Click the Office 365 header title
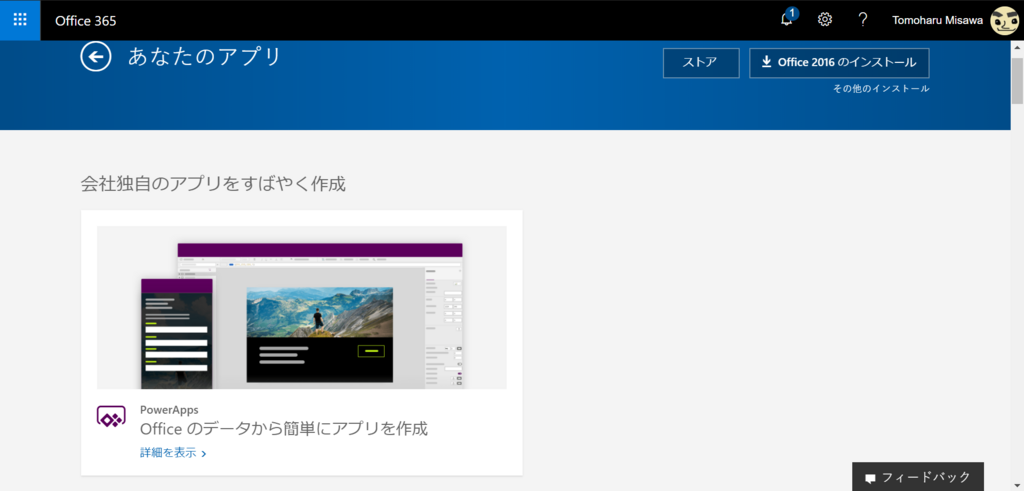 (86, 21)
